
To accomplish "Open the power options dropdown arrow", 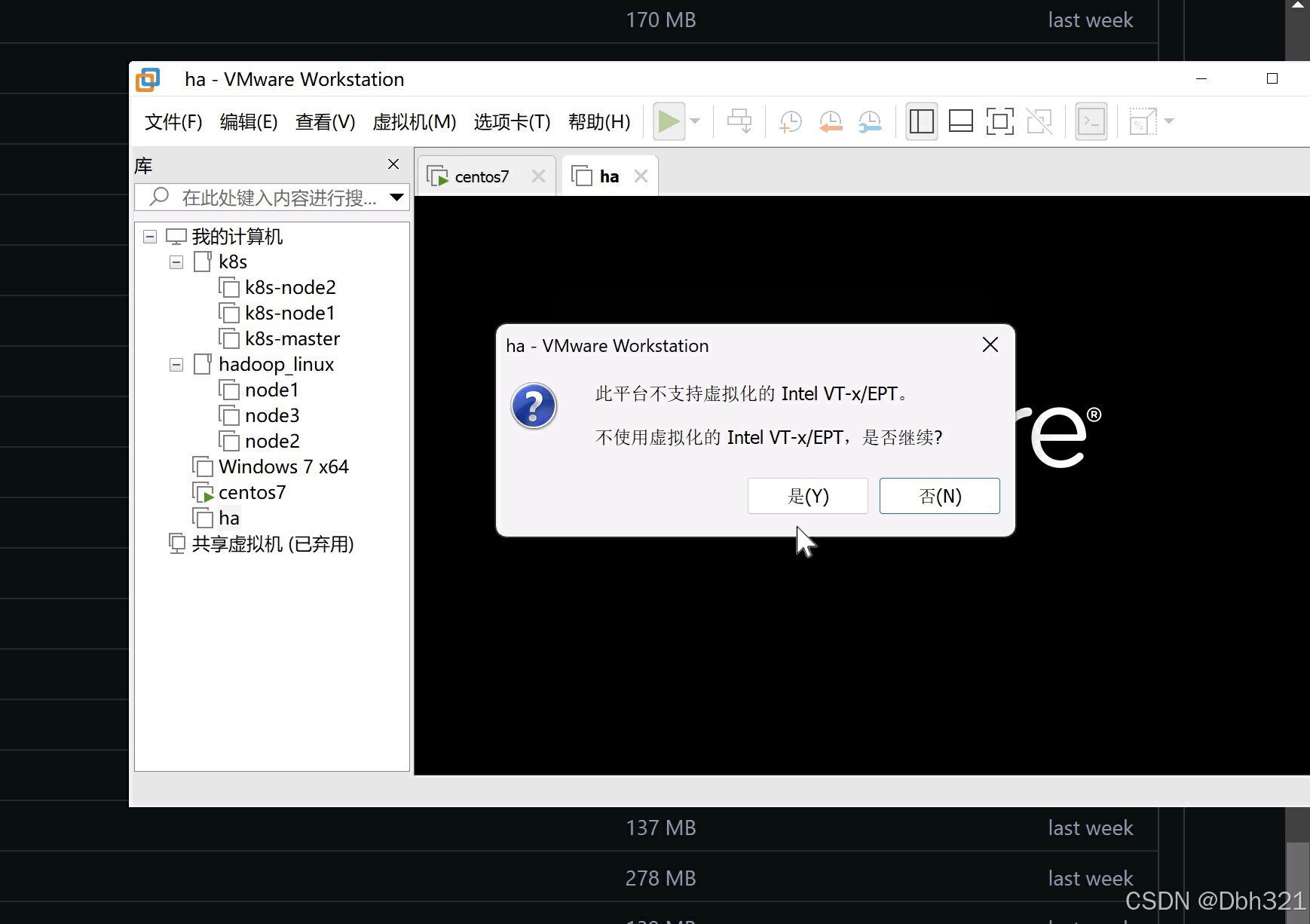I will pyautogui.click(x=696, y=121).
